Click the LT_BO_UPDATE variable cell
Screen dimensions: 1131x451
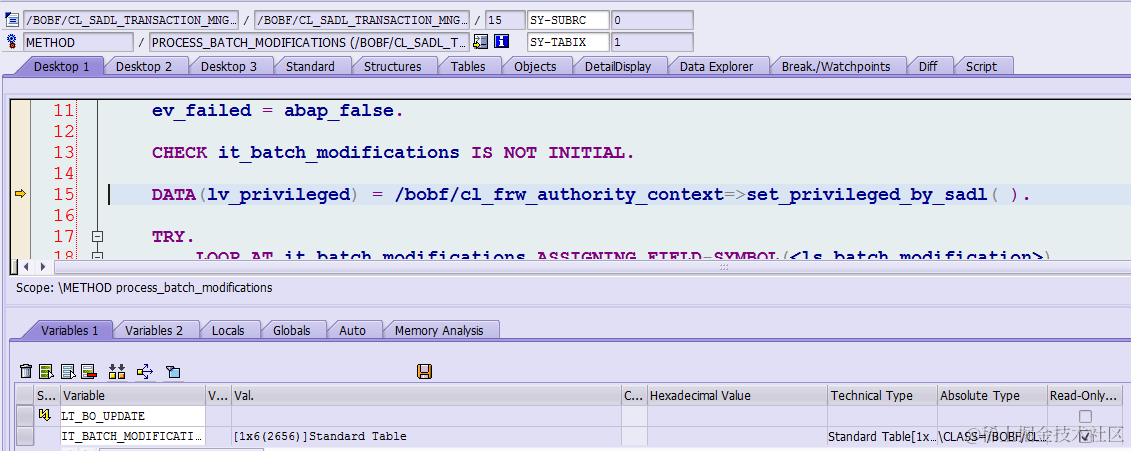pyautogui.click(x=133, y=416)
